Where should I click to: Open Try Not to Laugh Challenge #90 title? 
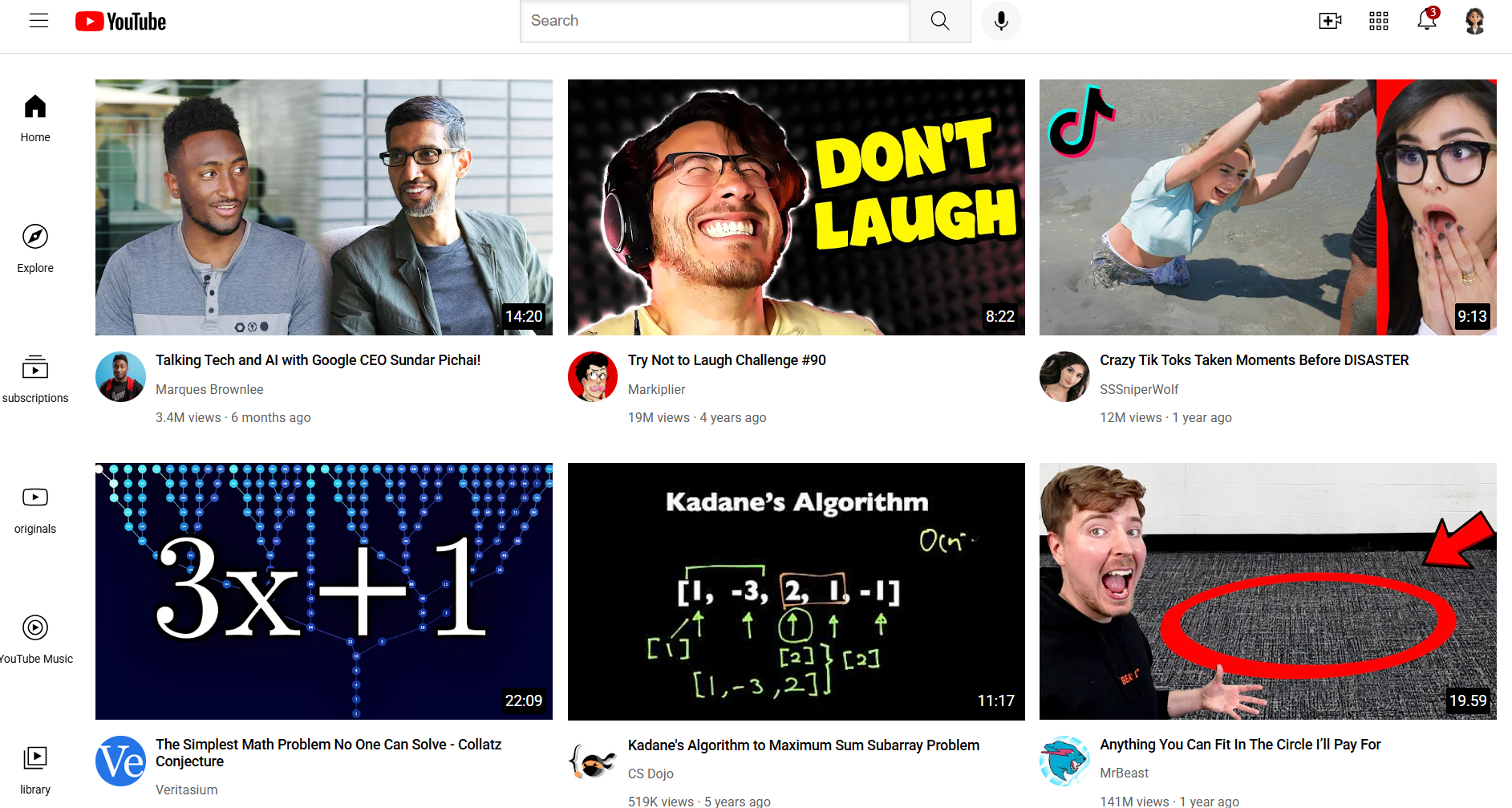coord(727,360)
